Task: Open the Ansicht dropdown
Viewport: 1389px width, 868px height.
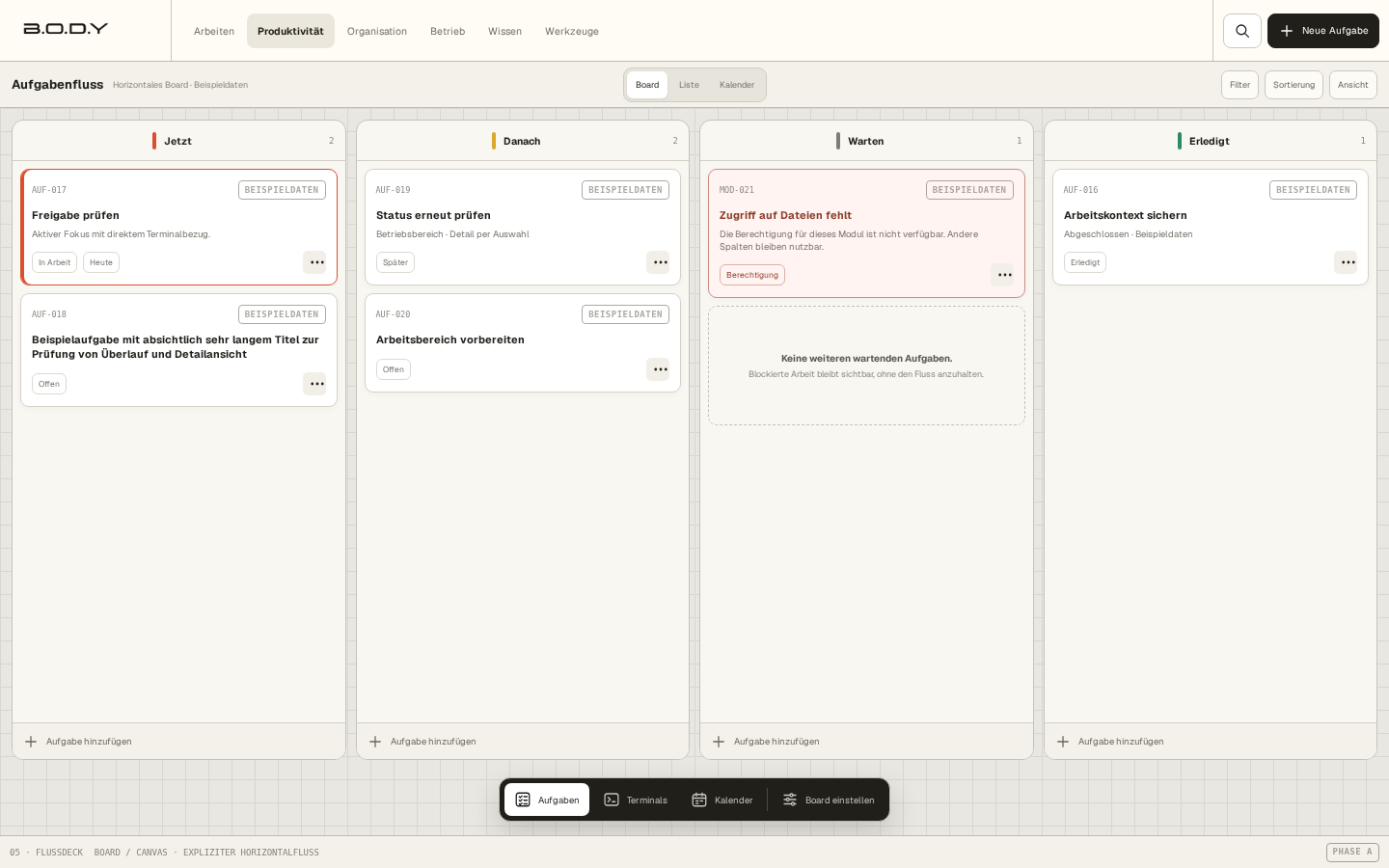Action: pyautogui.click(x=1352, y=85)
